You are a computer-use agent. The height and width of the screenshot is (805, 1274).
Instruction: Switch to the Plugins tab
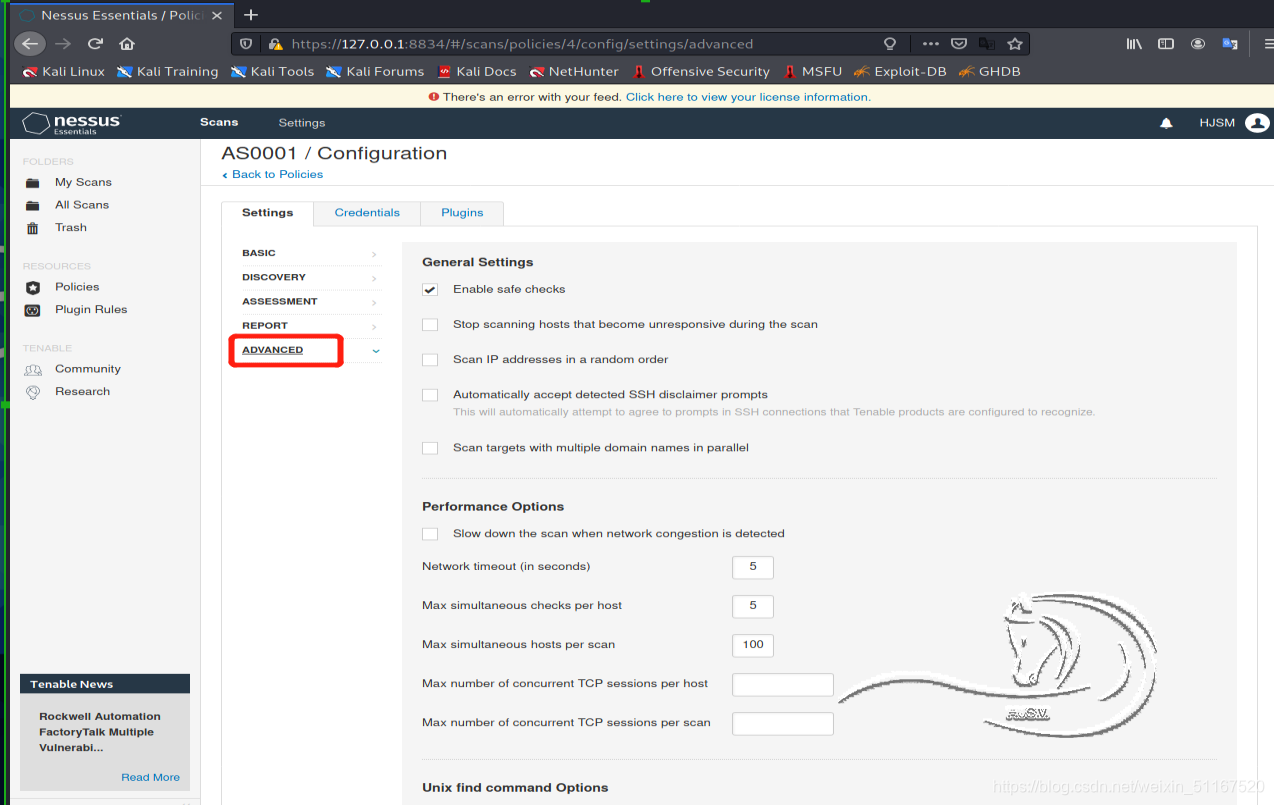(x=462, y=213)
